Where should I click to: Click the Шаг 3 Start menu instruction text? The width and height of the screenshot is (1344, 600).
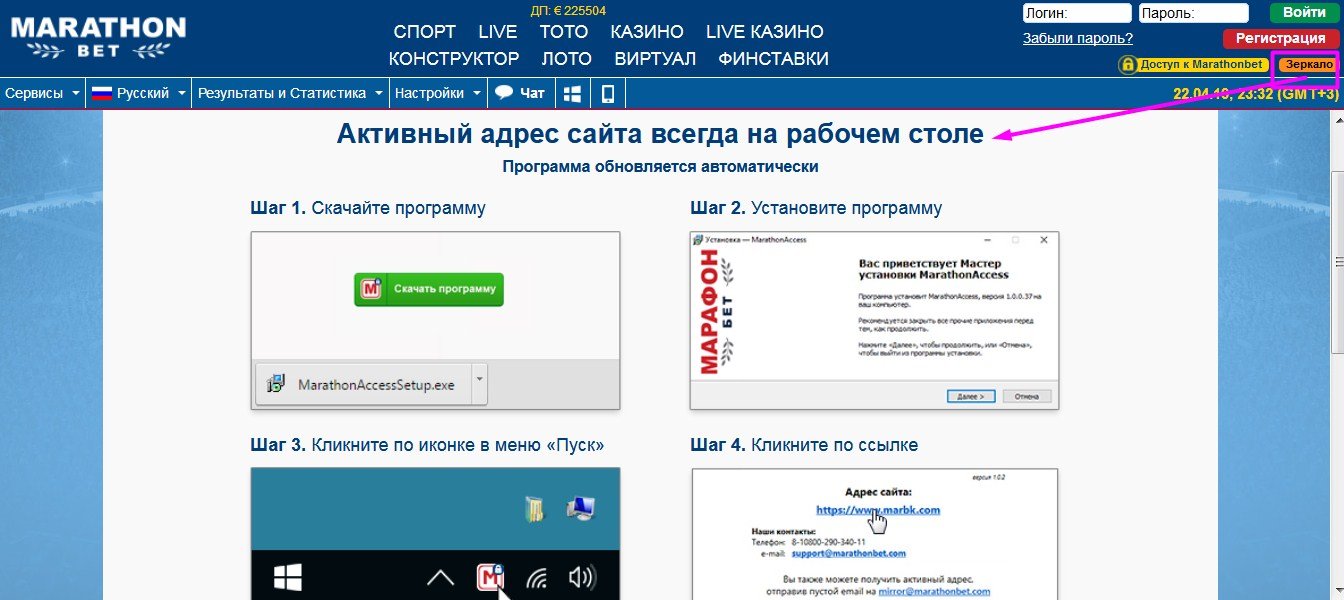click(x=427, y=444)
